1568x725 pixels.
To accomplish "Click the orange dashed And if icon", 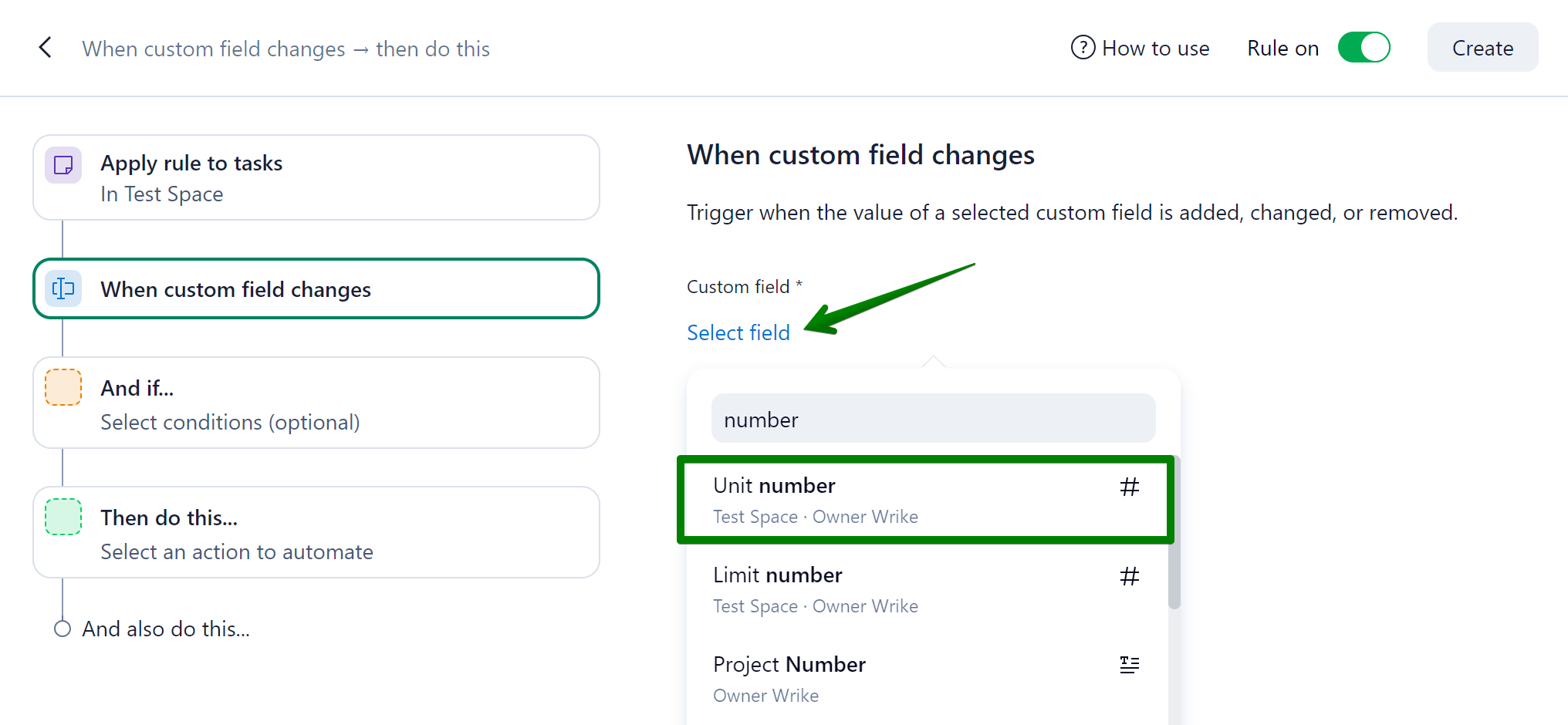I will point(63,387).
